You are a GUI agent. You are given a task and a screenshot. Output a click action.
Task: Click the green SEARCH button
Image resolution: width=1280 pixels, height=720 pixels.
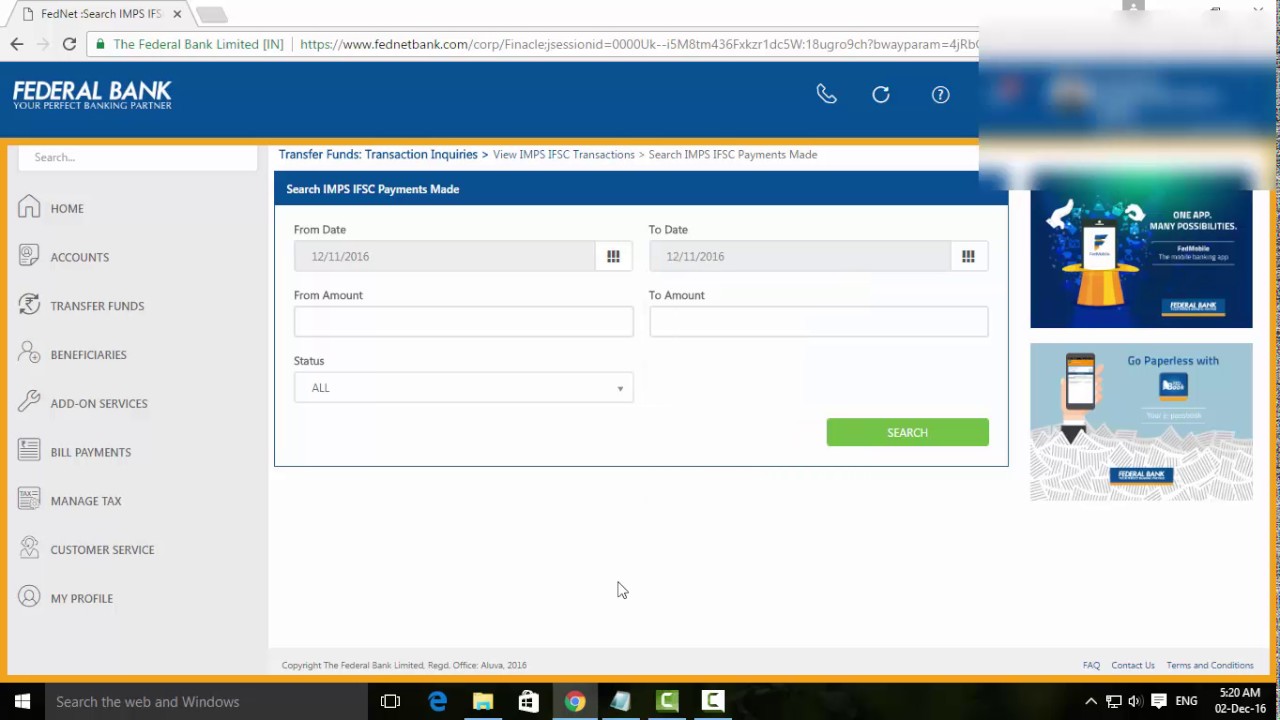(x=907, y=432)
